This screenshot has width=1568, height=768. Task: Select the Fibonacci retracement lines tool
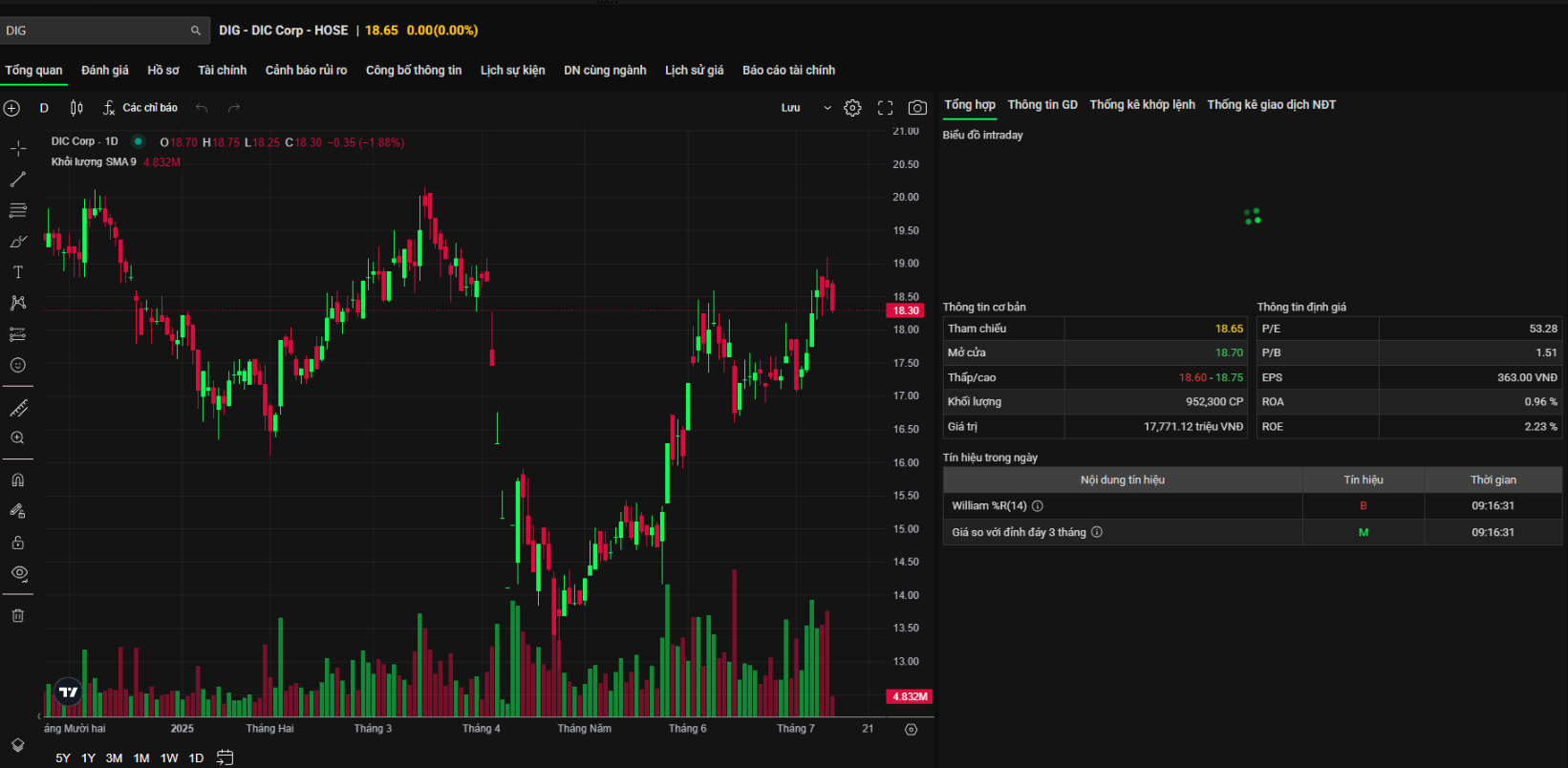click(18, 210)
